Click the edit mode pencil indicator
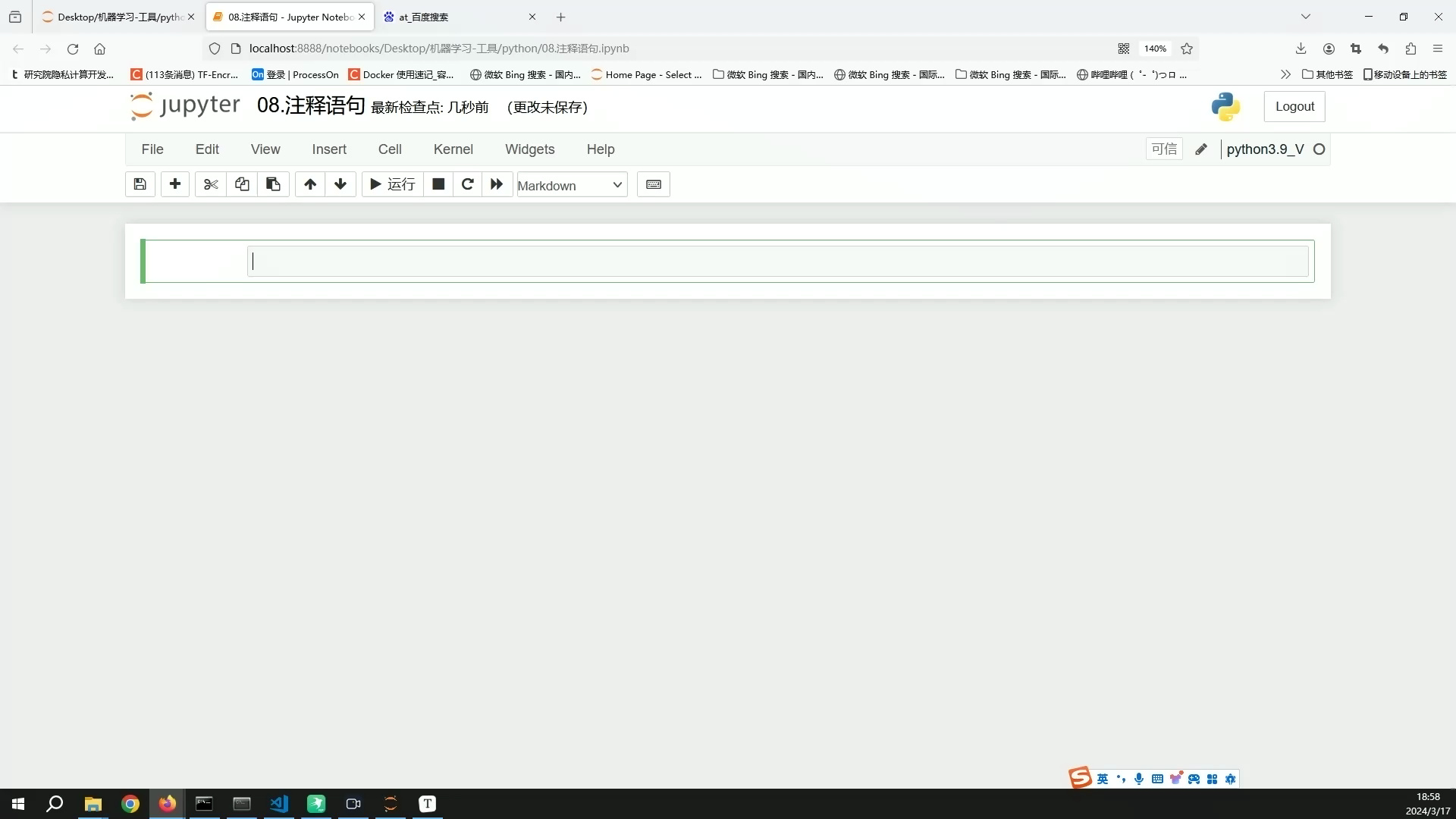The width and height of the screenshot is (1456, 819). pyautogui.click(x=1201, y=149)
